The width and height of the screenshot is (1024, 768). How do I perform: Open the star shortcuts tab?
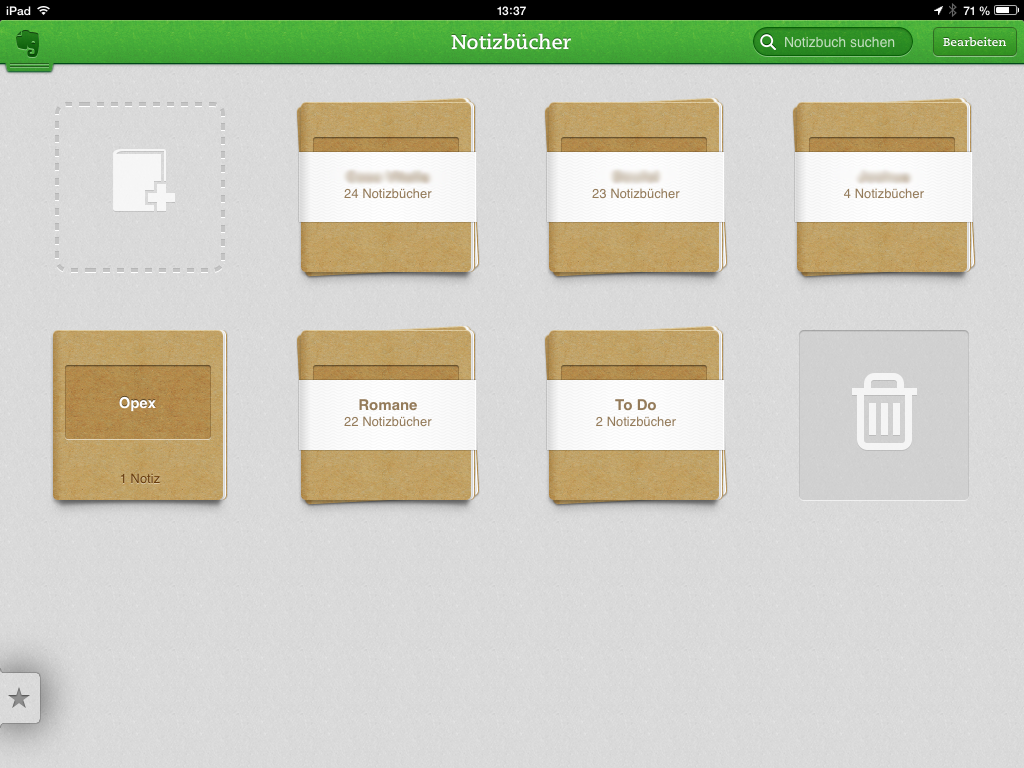(x=19, y=698)
